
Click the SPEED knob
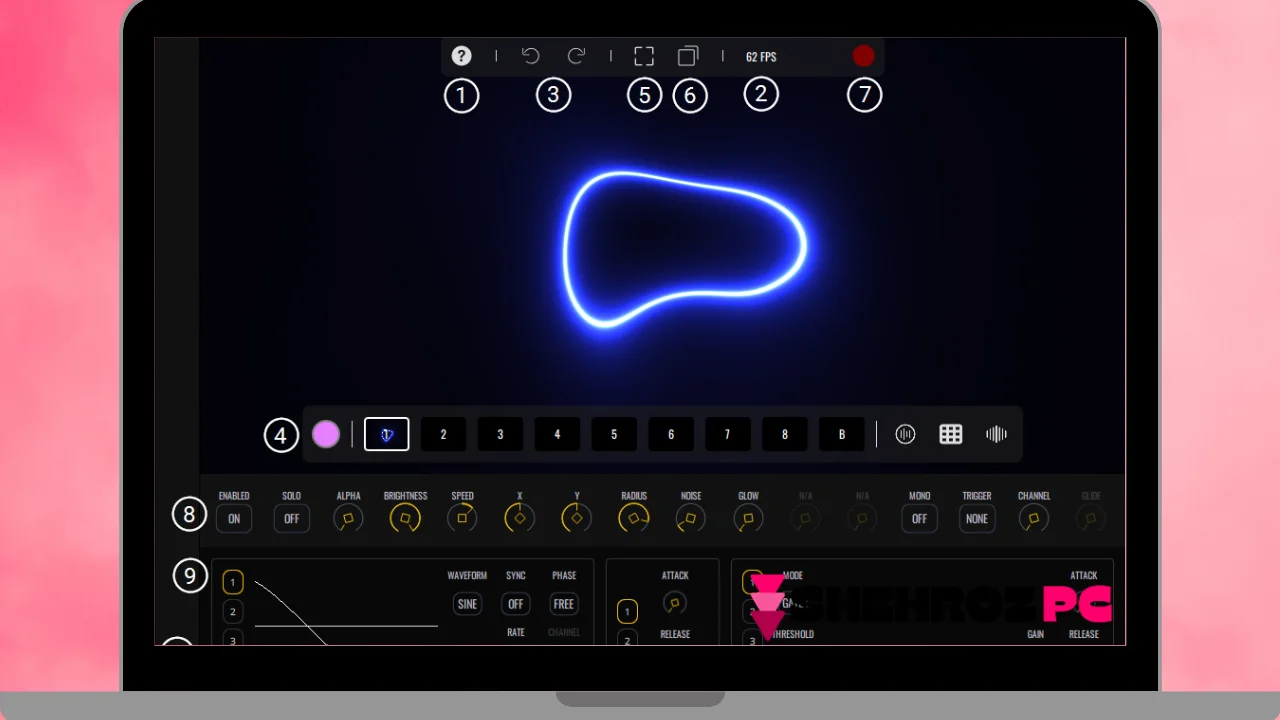click(462, 518)
